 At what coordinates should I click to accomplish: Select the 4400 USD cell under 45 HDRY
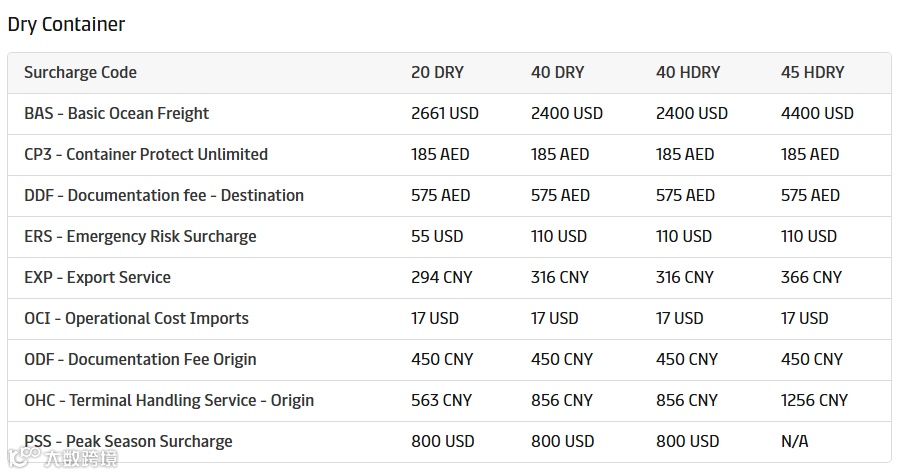click(817, 113)
